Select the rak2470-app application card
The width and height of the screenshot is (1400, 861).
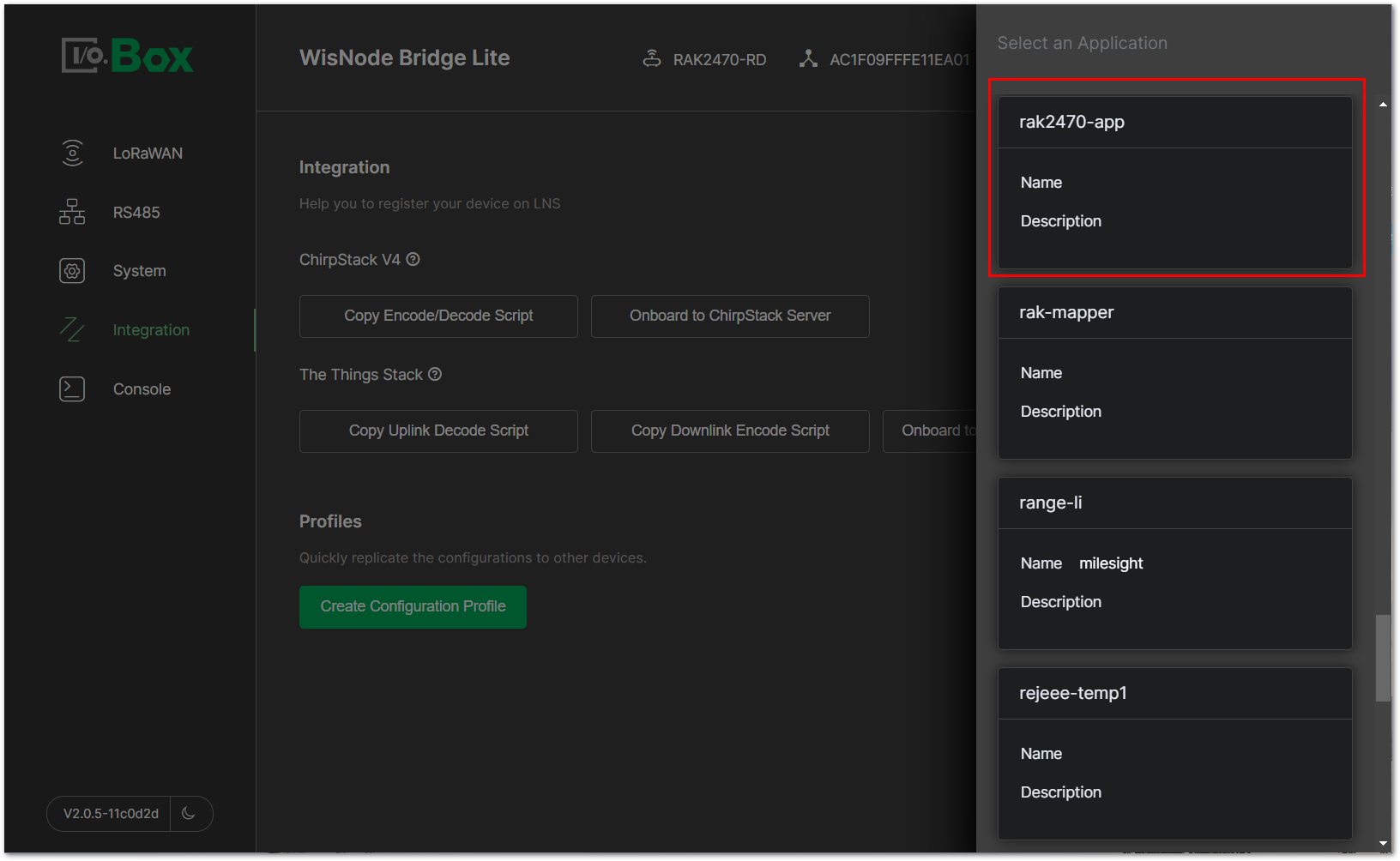point(1175,182)
